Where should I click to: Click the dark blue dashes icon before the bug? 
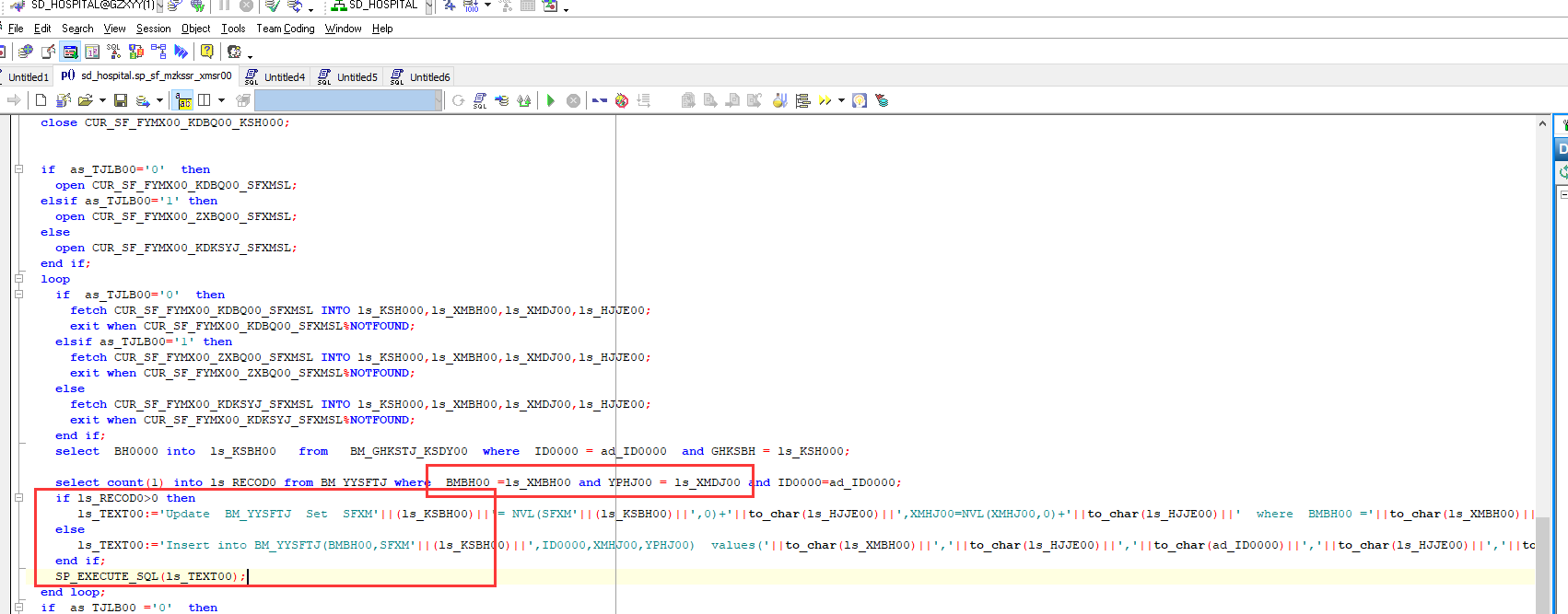click(600, 100)
